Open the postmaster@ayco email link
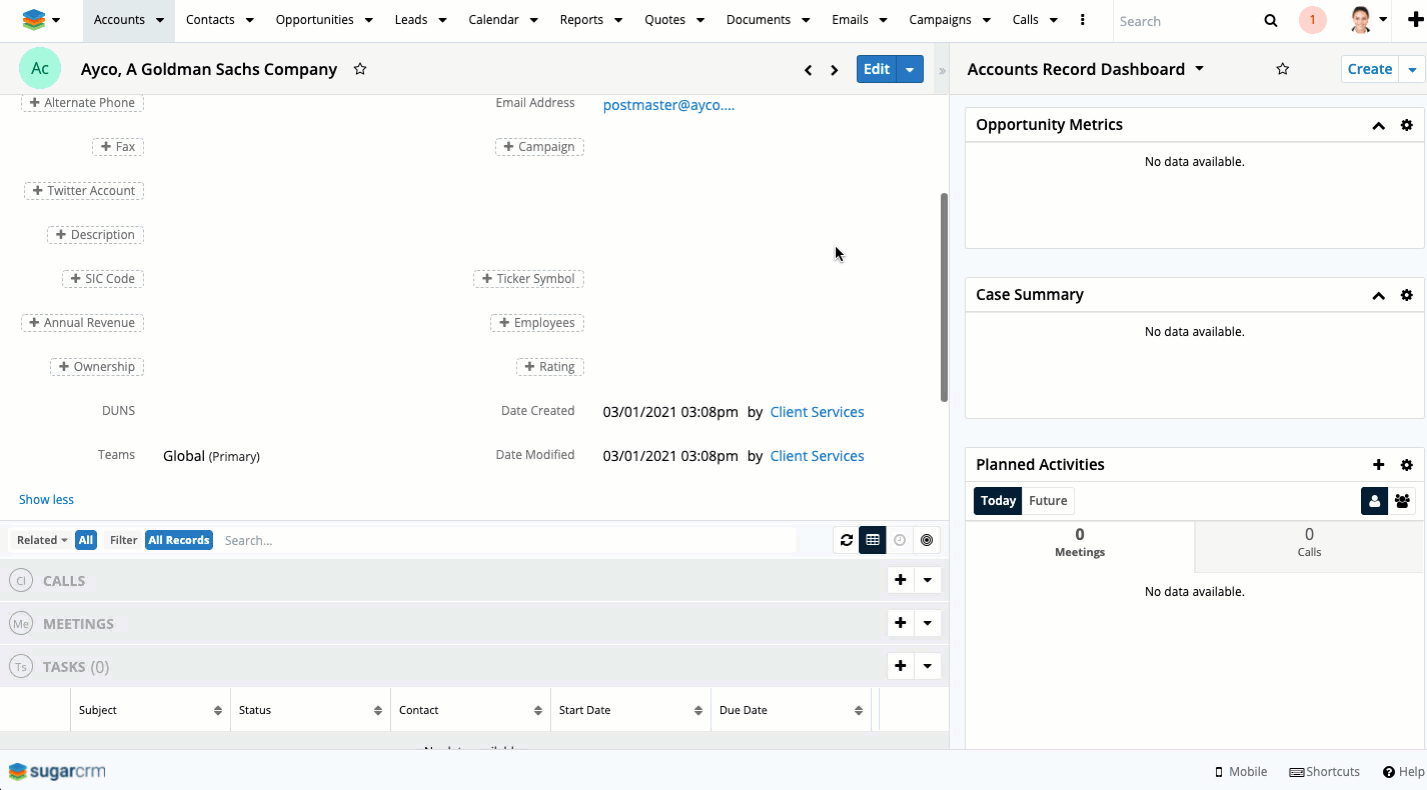 pos(669,104)
